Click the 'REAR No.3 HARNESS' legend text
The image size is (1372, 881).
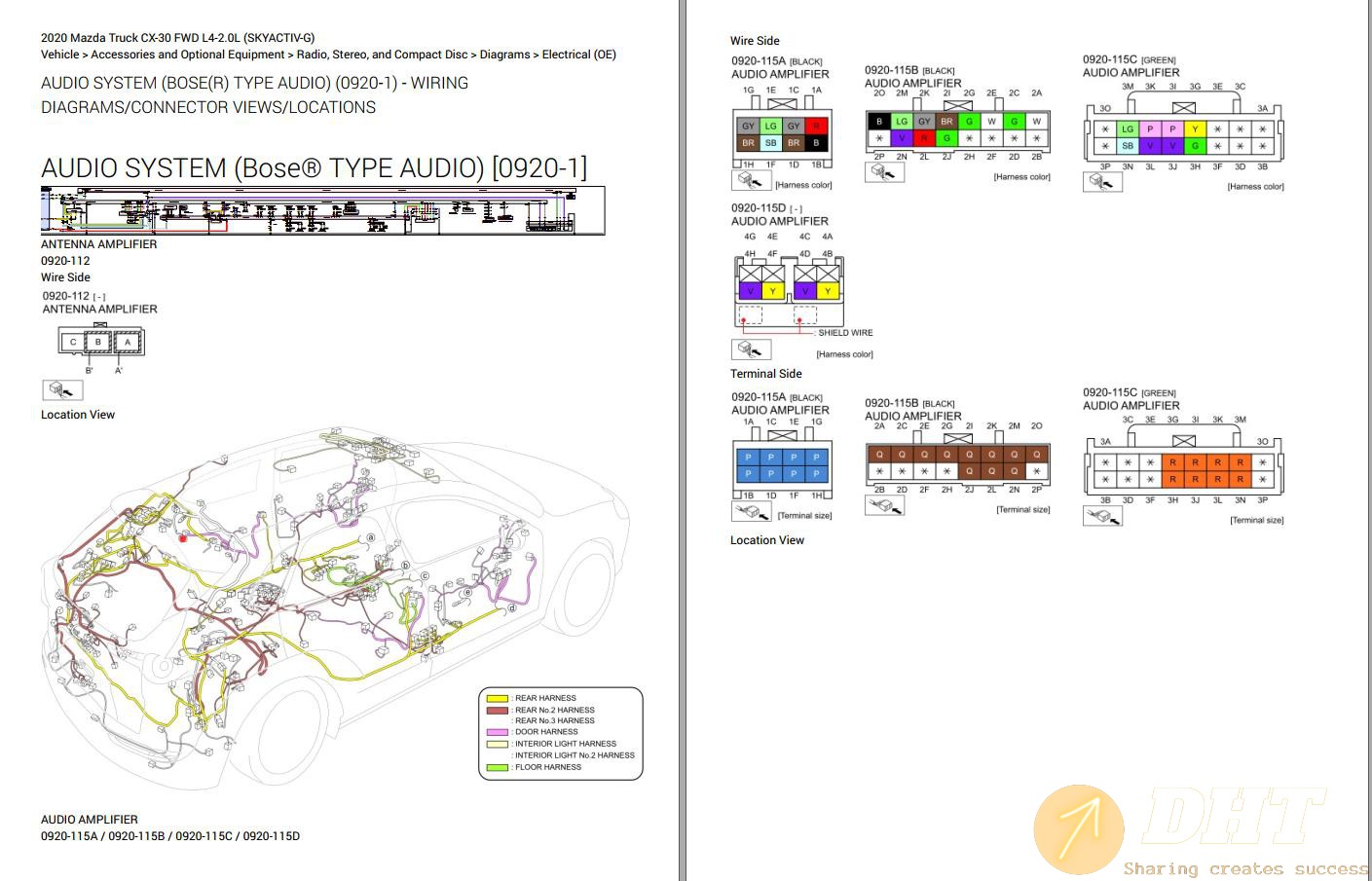click(x=555, y=720)
